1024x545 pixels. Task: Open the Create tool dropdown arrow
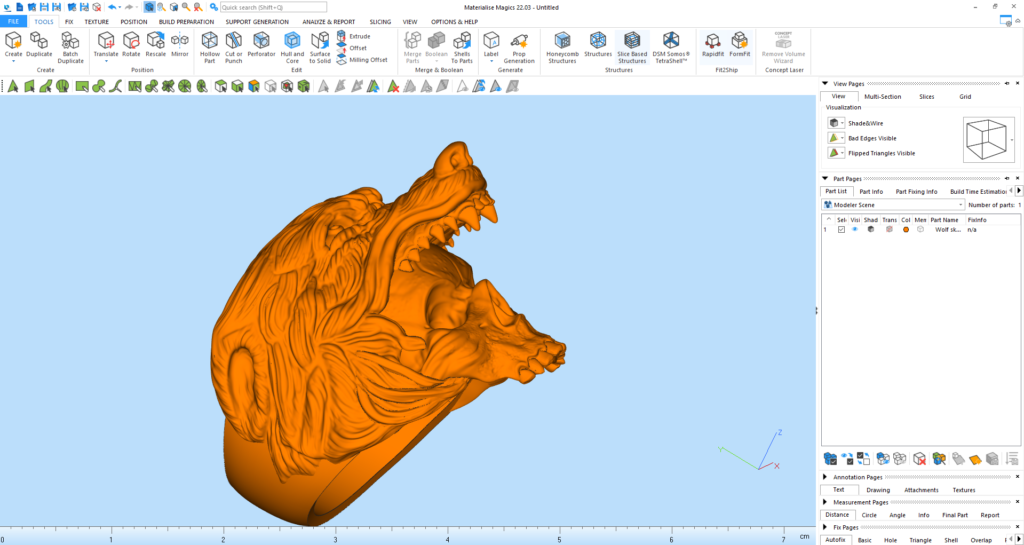(13, 61)
